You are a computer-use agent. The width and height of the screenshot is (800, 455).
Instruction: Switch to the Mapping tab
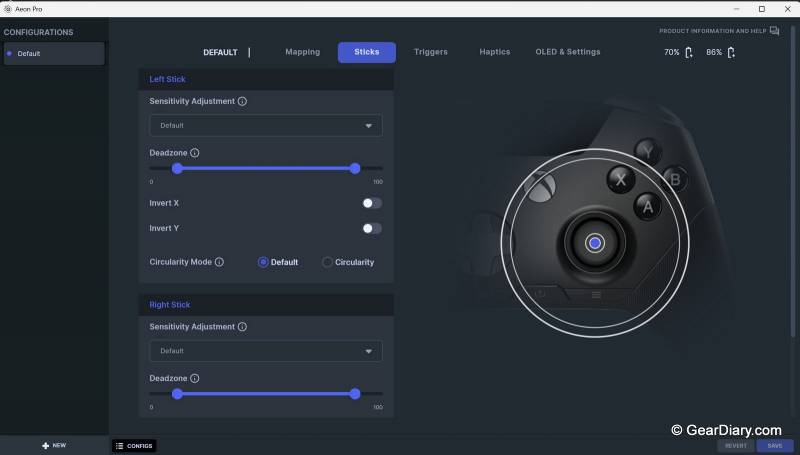click(303, 52)
